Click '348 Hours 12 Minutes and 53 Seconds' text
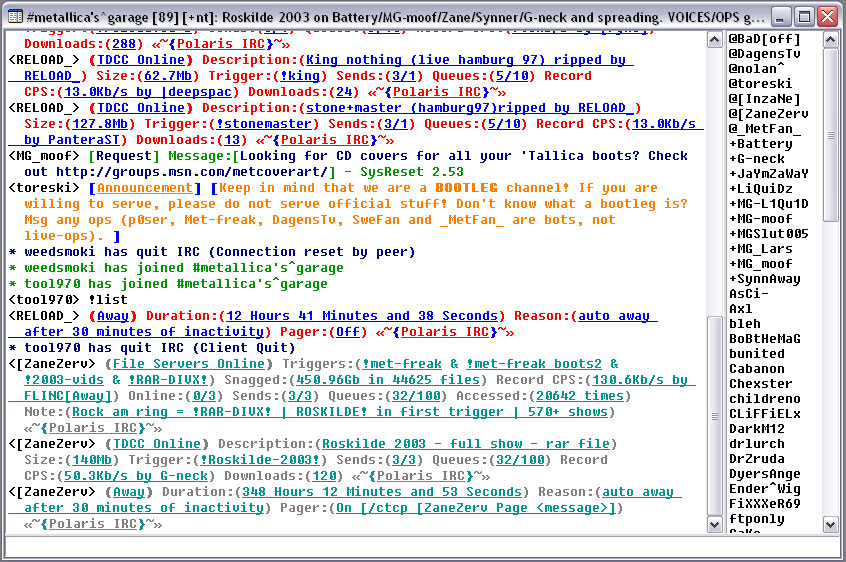 381,492
